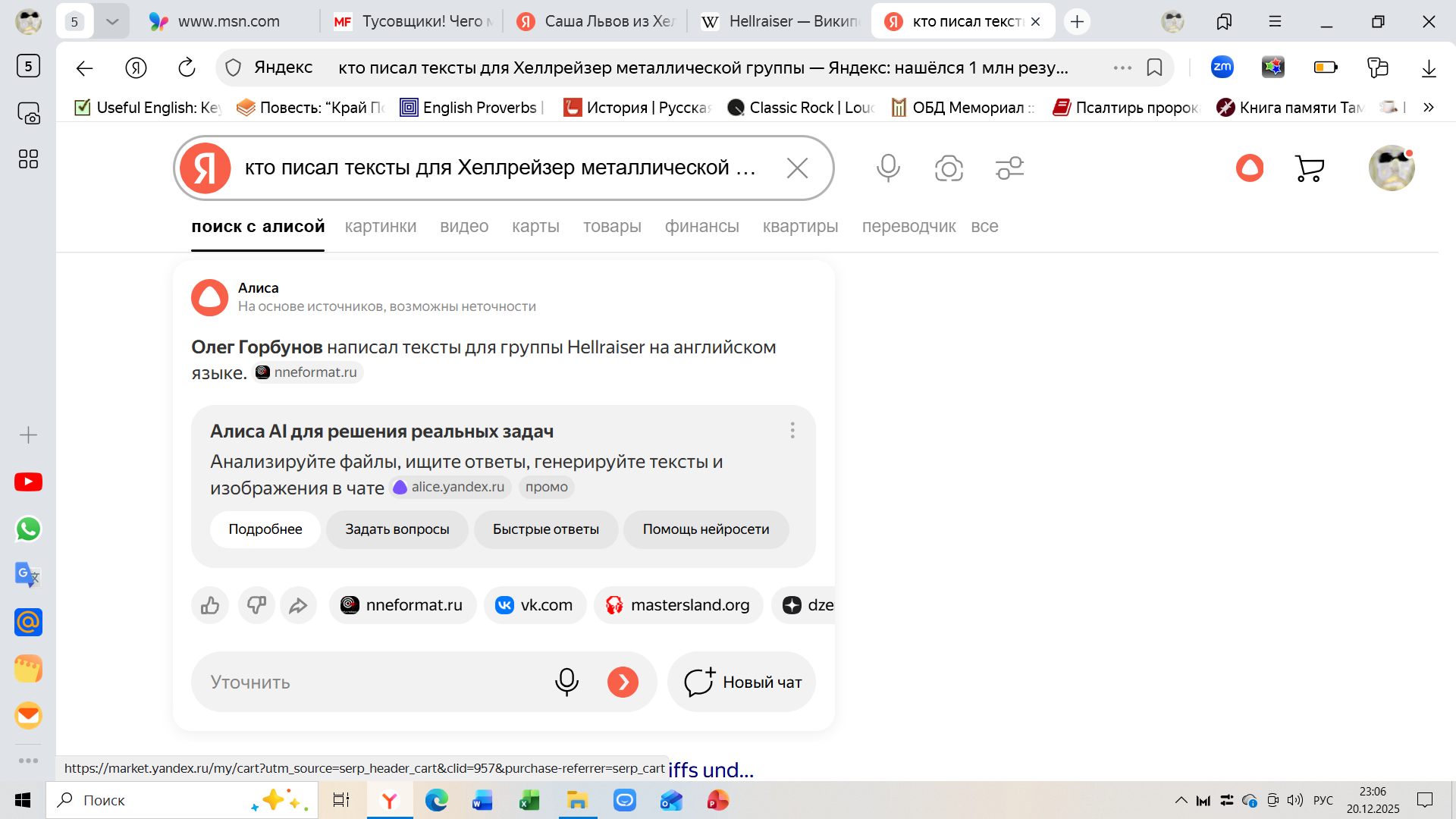Switch to the картинки search tab
Screen dimensions: 1456x819
(x=380, y=226)
